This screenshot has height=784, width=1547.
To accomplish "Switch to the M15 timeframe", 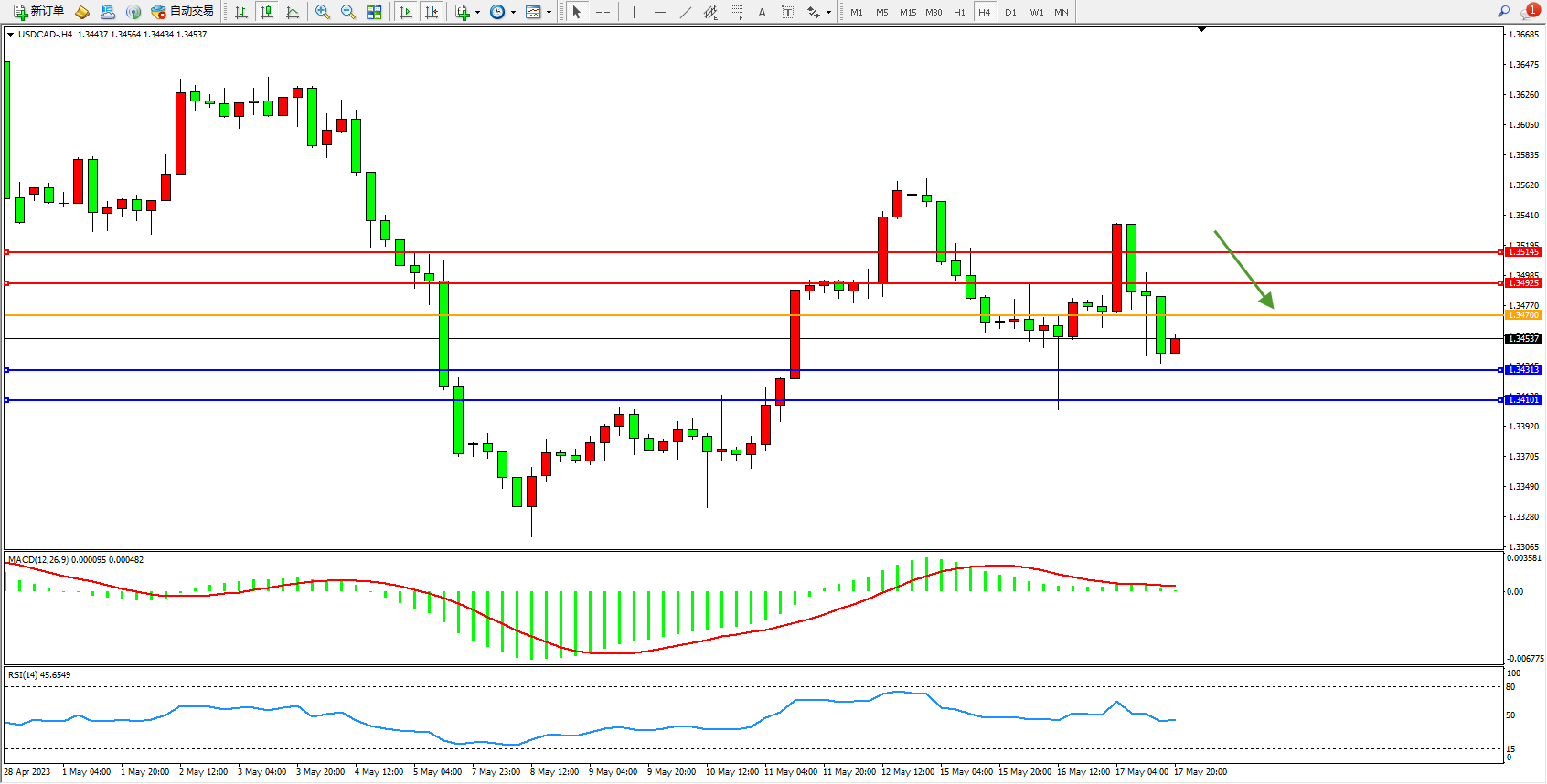I will click(907, 12).
